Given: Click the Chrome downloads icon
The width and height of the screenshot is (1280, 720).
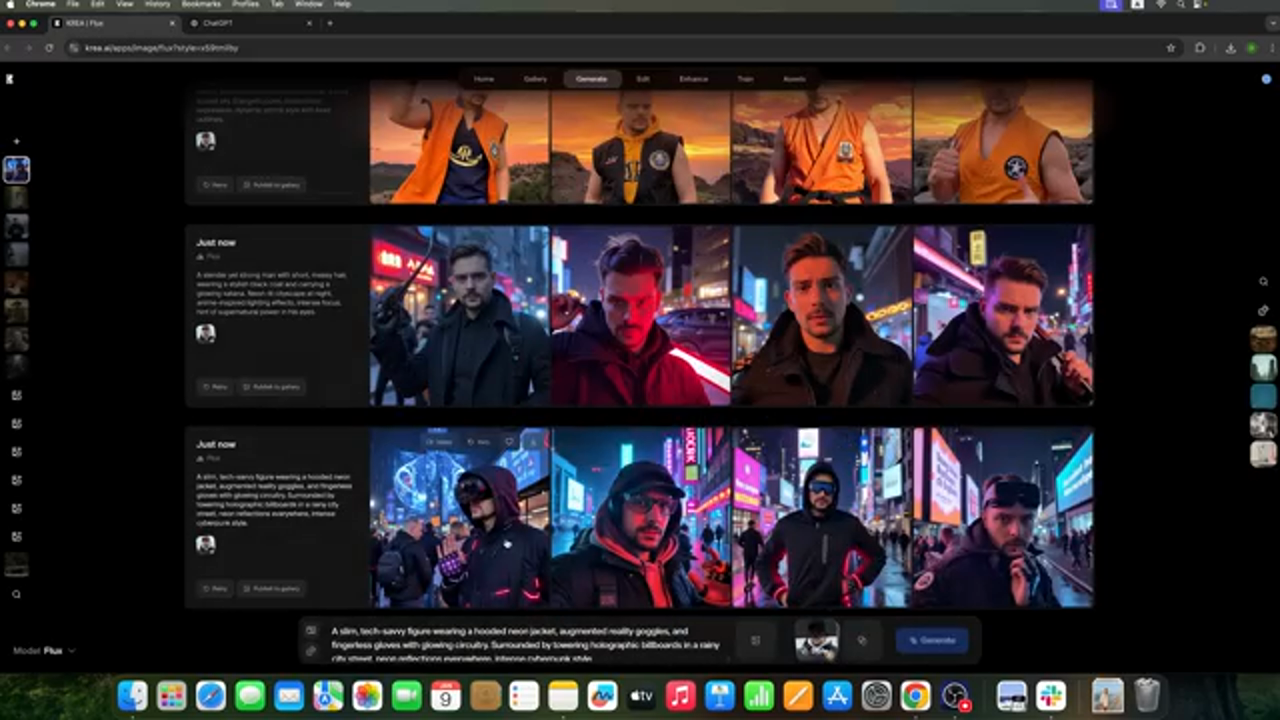Looking at the screenshot, I should [1229, 47].
